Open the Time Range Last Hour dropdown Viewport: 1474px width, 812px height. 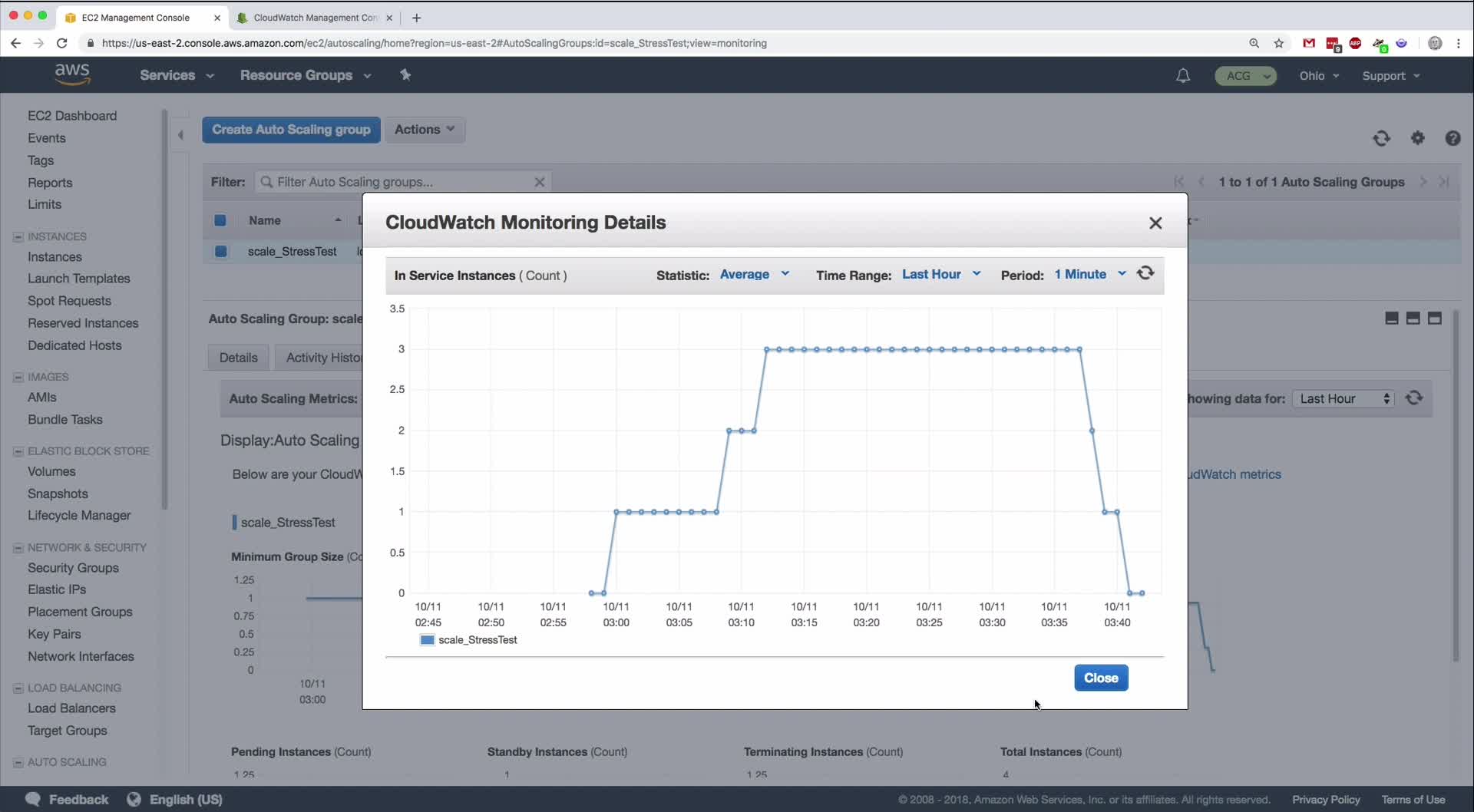click(x=941, y=274)
